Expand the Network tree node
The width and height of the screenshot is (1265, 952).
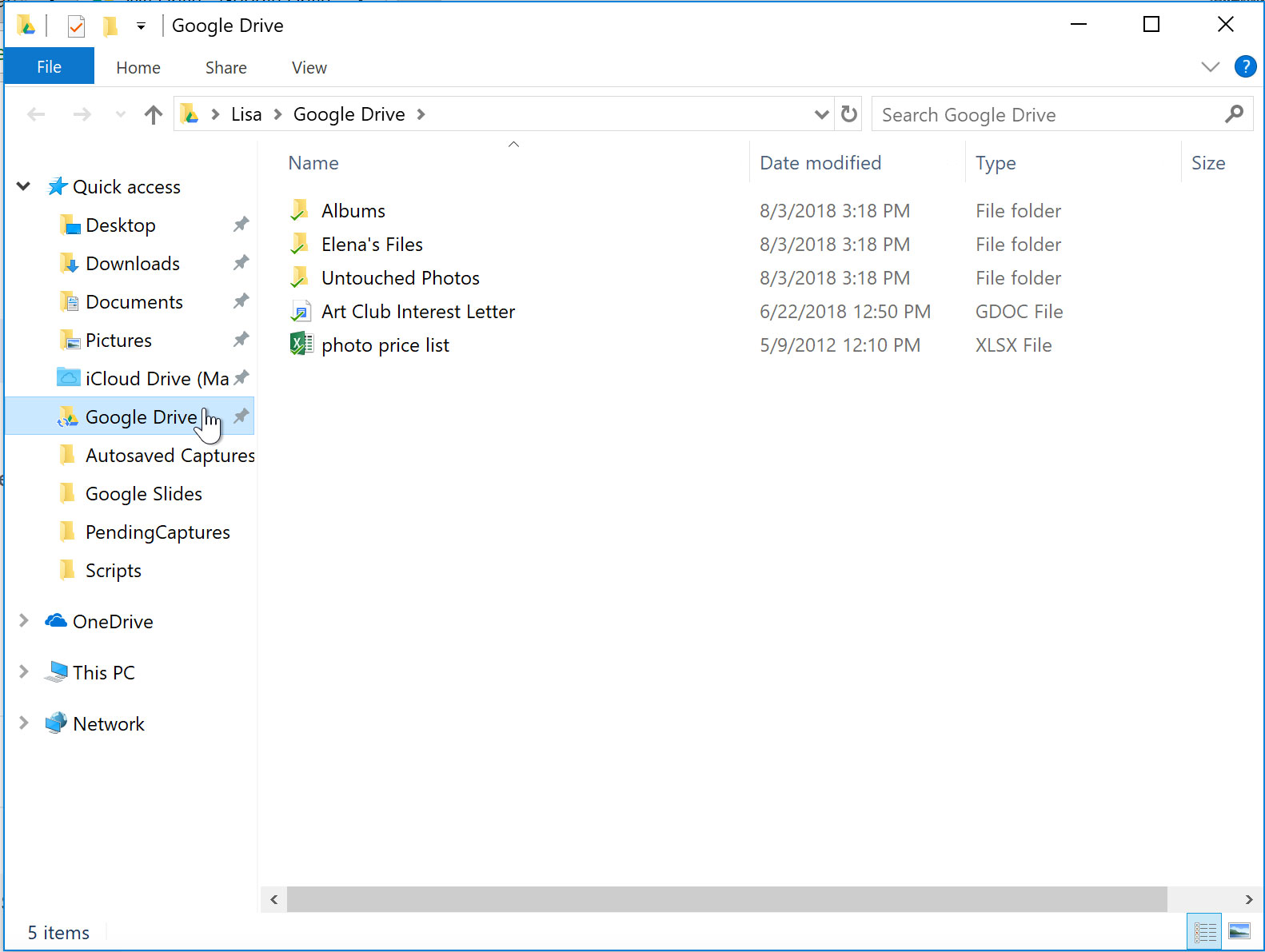click(x=23, y=723)
